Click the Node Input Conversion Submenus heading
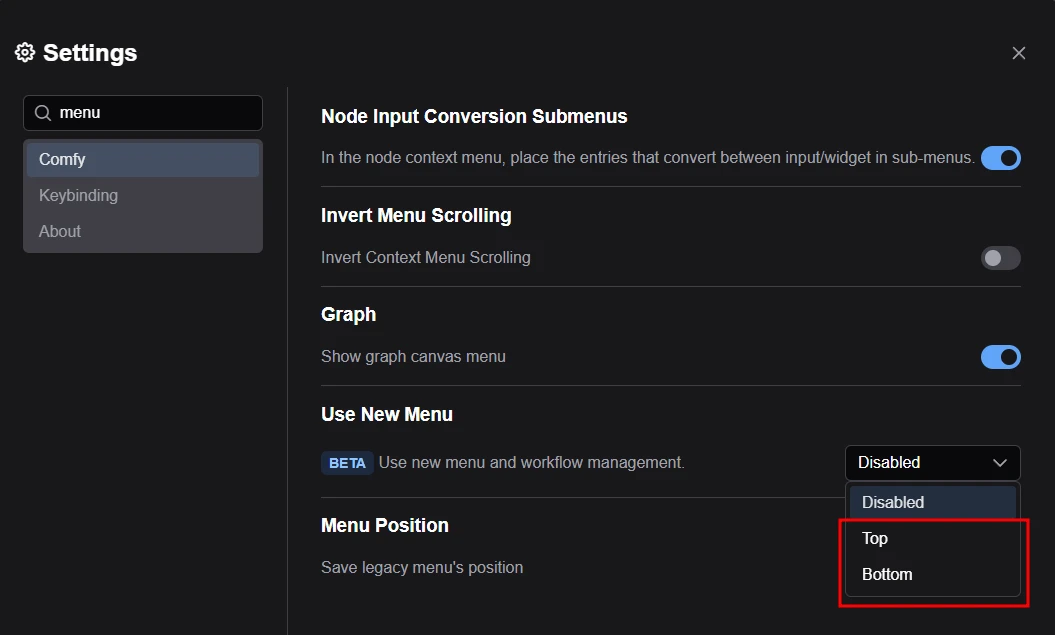1055x635 pixels. (x=474, y=117)
